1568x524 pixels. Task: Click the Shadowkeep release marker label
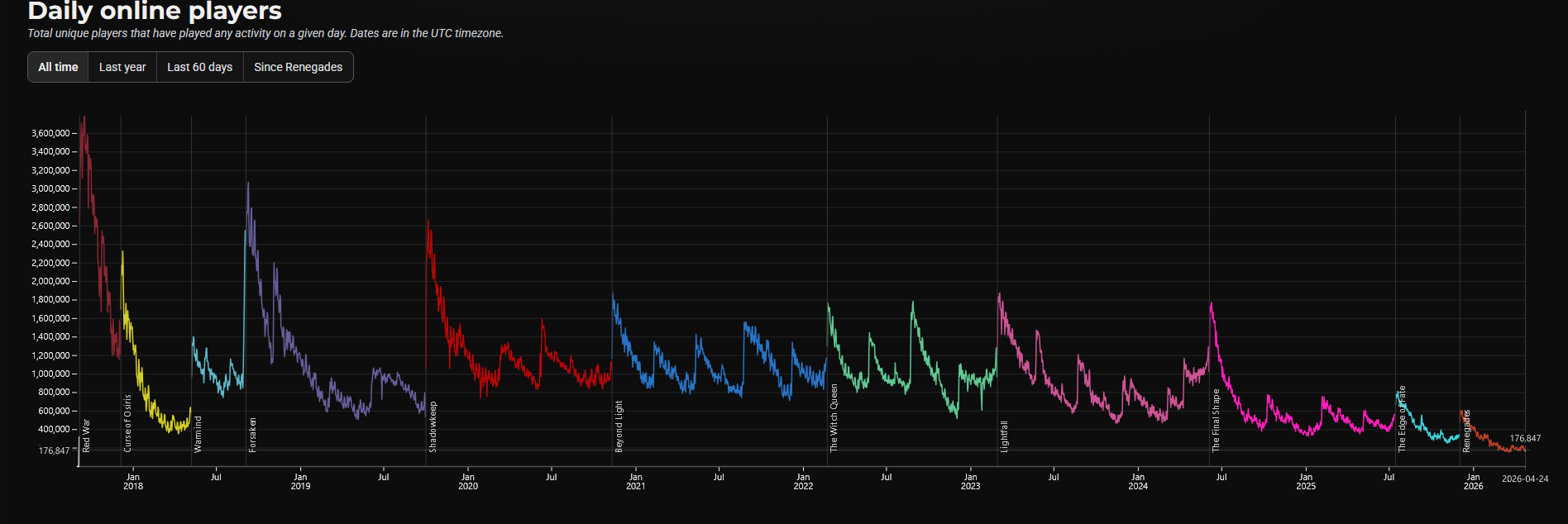(433, 426)
